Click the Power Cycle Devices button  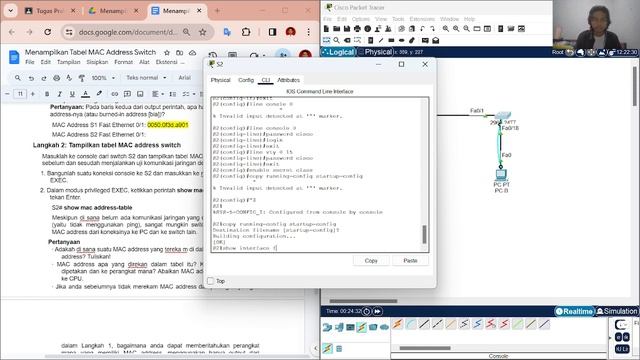pyautogui.click(x=367, y=311)
